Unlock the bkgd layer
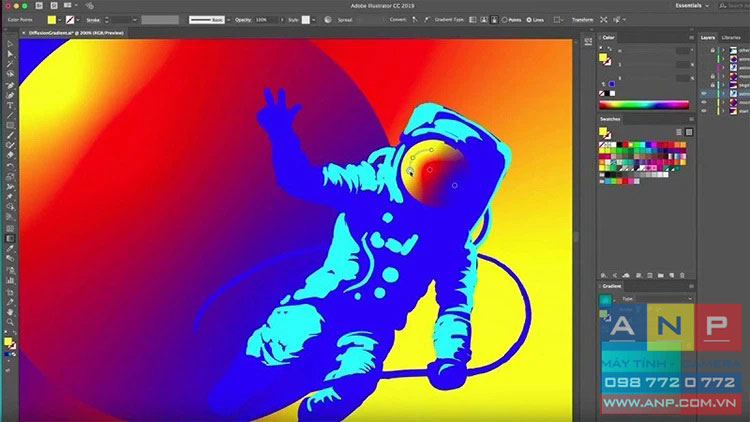The width and height of the screenshot is (750, 422). tap(713, 85)
